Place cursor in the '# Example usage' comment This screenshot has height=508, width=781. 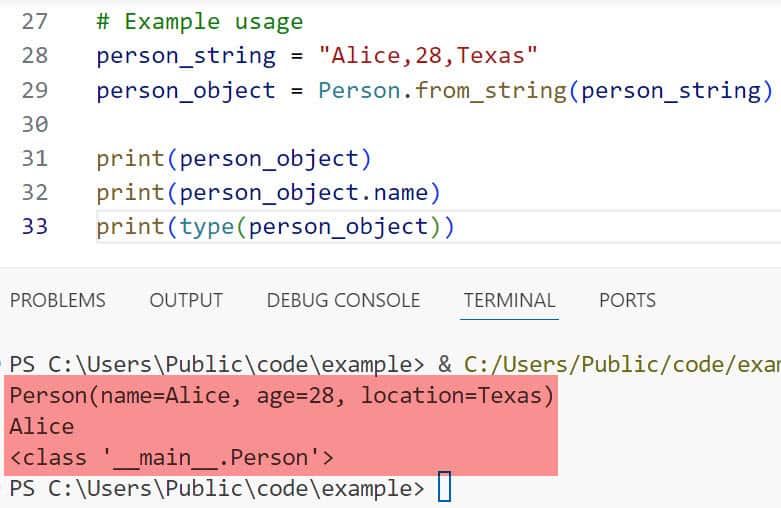point(199,21)
